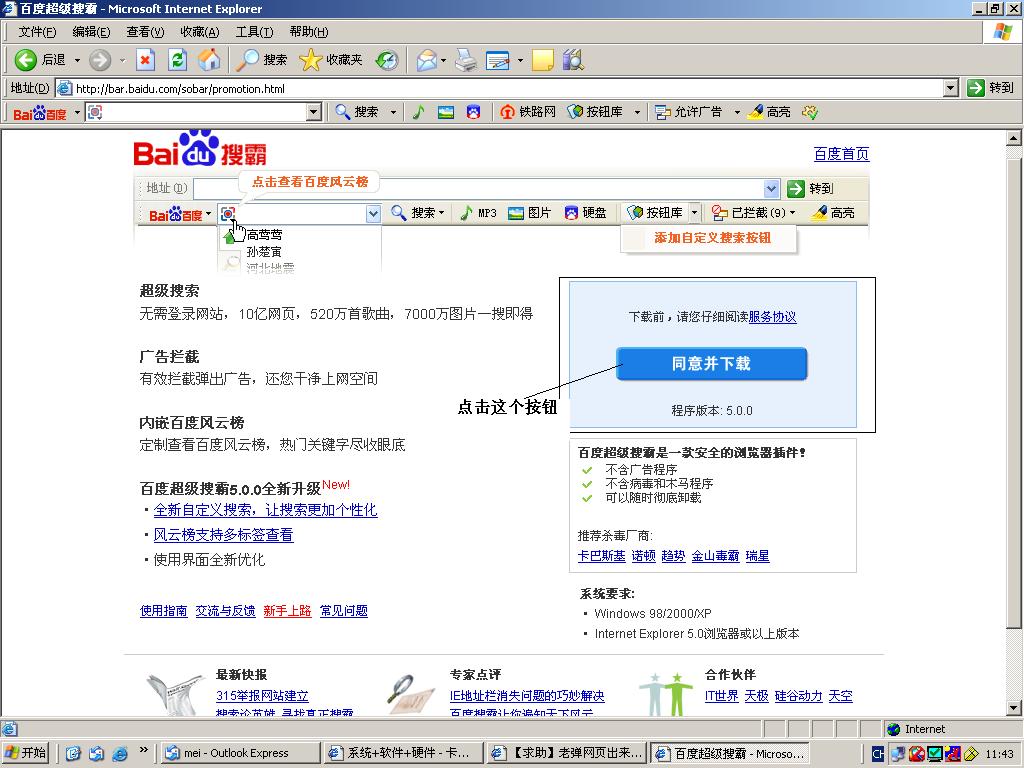
Task: Open the 全新自定义搜索 link
Action: [x=265, y=510]
